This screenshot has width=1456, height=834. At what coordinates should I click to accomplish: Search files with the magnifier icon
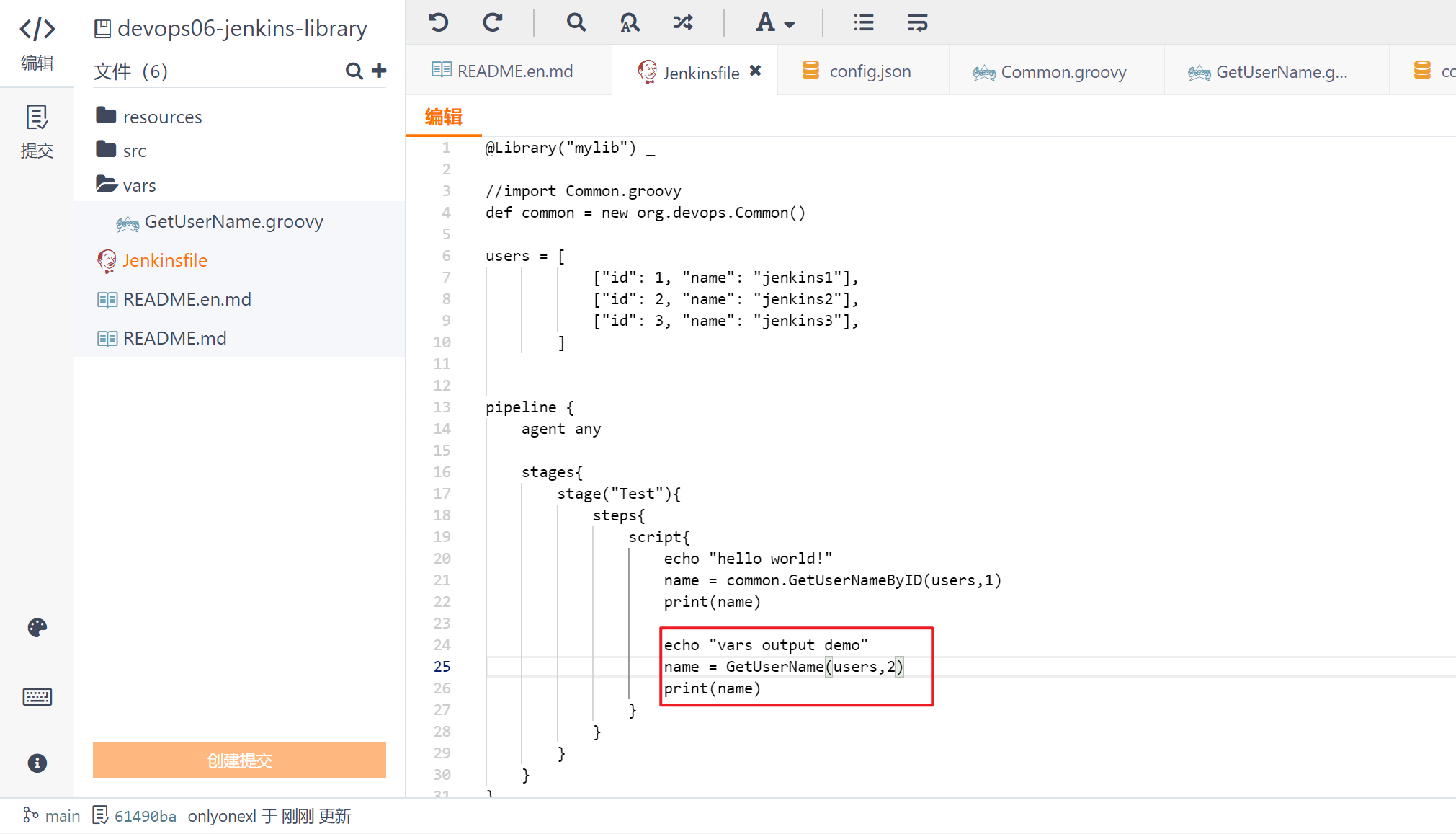(354, 71)
